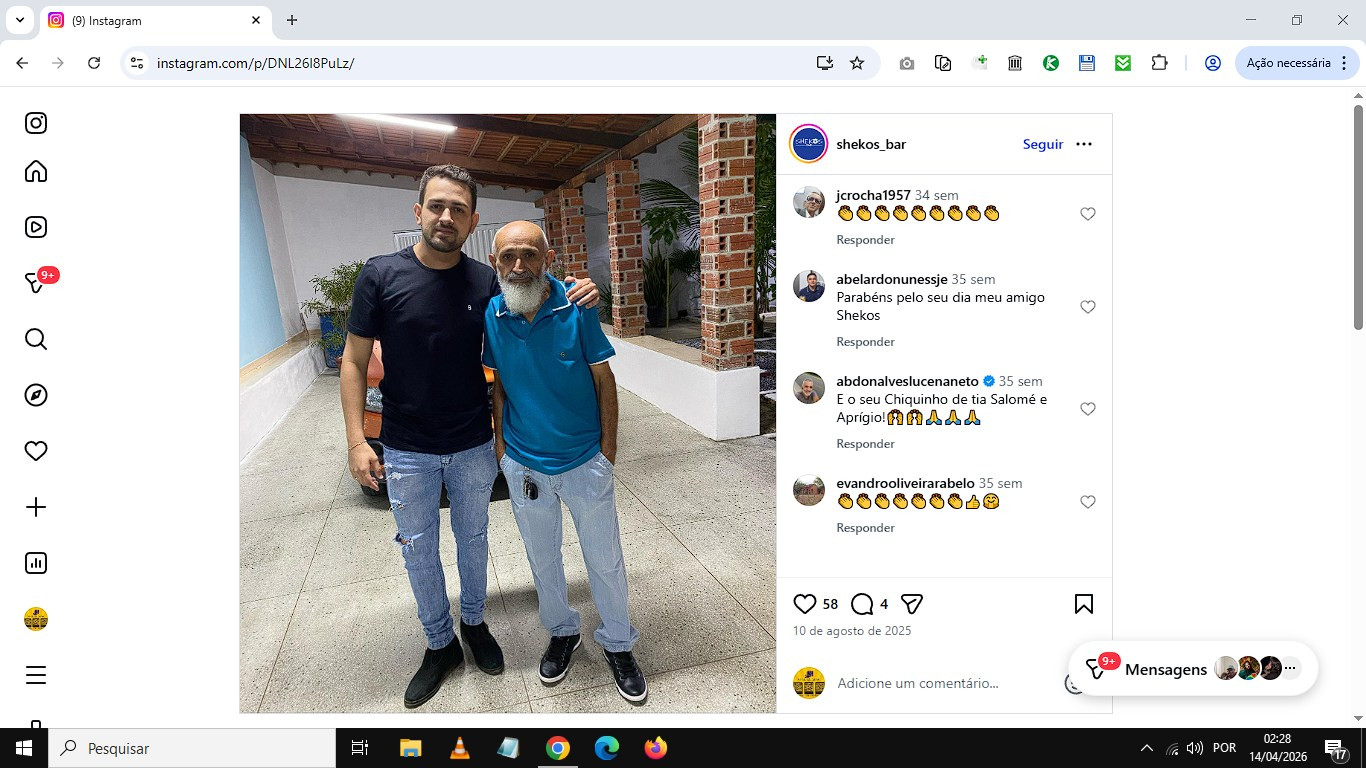
Task: Open post options three-dot menu
Action: [x=1084, y=144]
